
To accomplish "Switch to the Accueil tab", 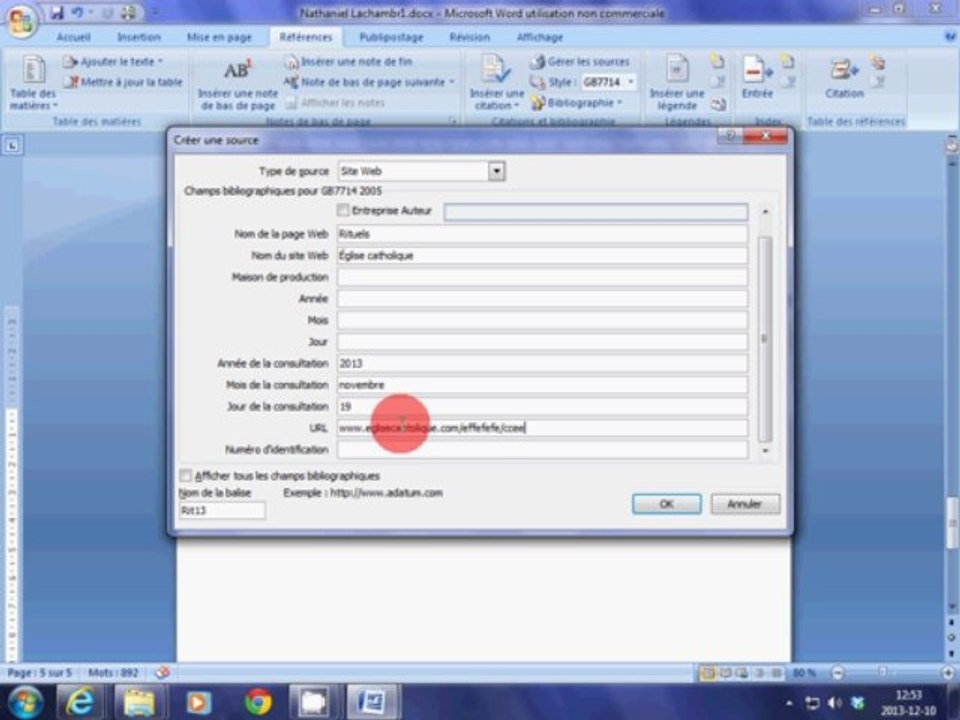I will pos(73,37).
